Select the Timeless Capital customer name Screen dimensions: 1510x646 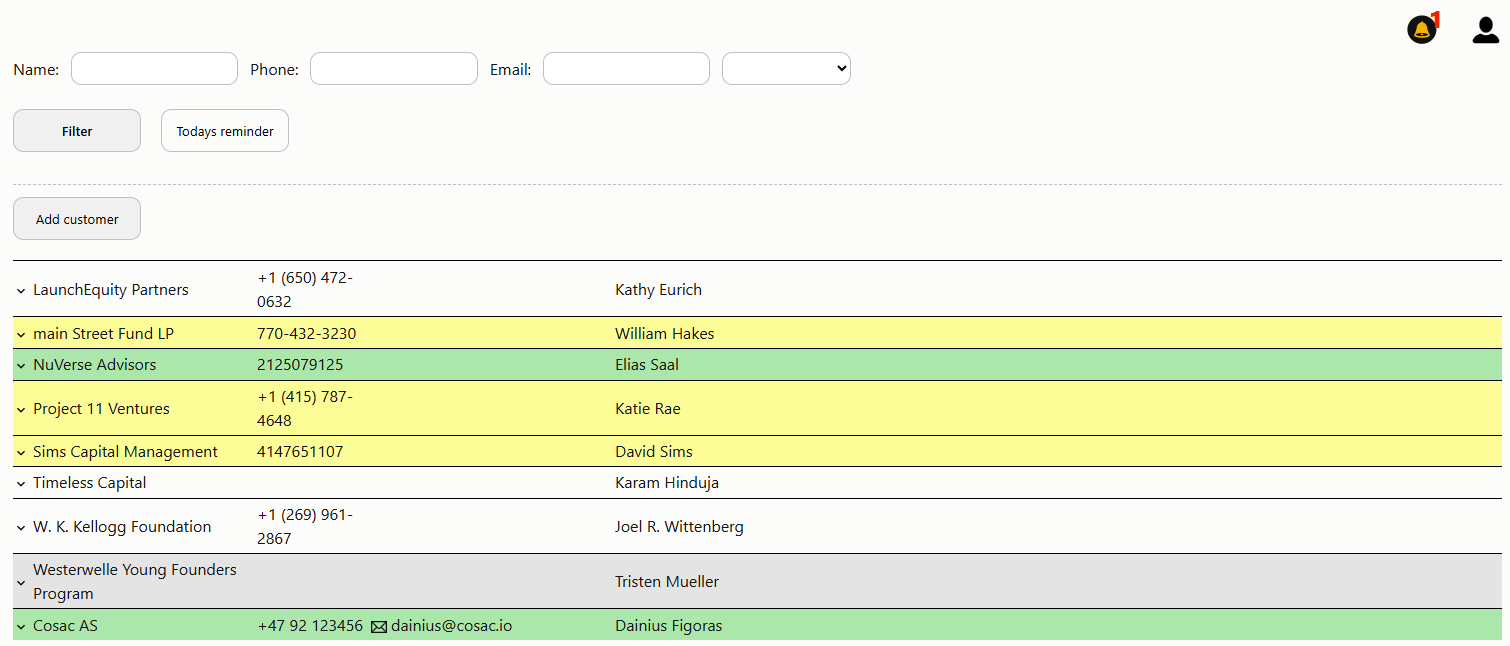tap(90, 483)
